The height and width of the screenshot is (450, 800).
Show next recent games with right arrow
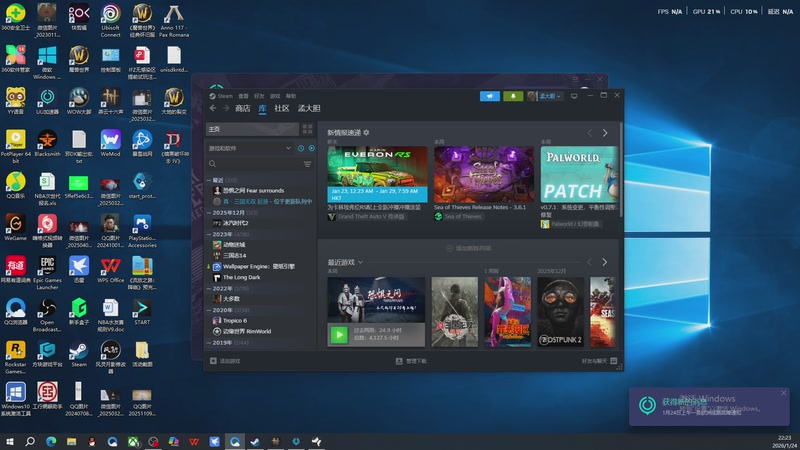[x=605, y=262]
